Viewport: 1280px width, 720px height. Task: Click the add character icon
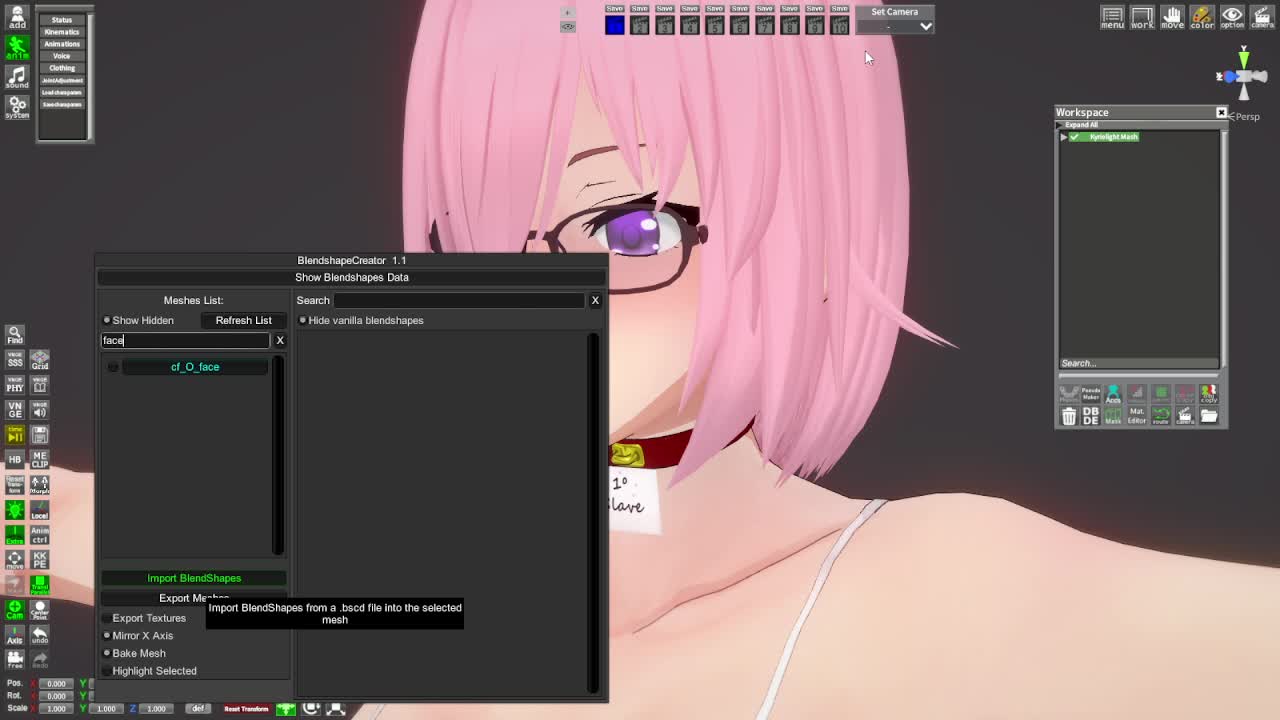point(17,17)
